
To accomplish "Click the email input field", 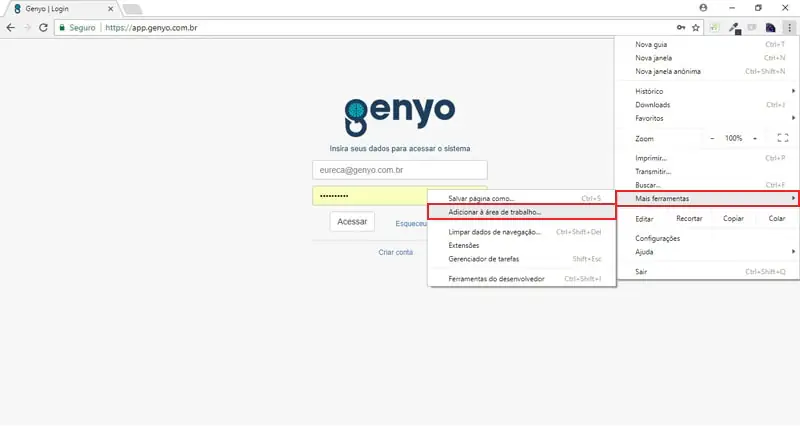I will [x=400, y=170].
